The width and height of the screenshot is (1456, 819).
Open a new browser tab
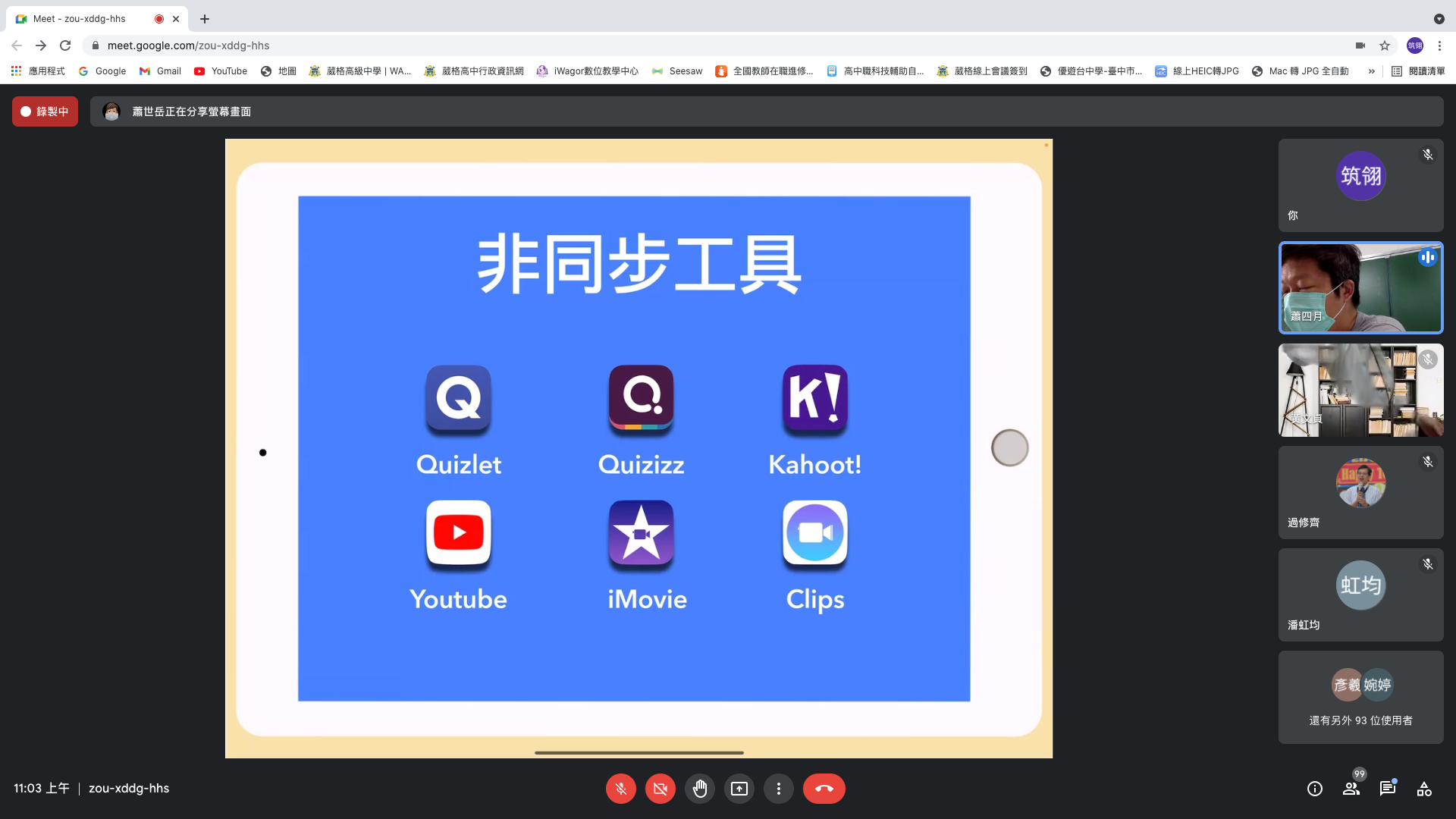[x=205, y=19]
